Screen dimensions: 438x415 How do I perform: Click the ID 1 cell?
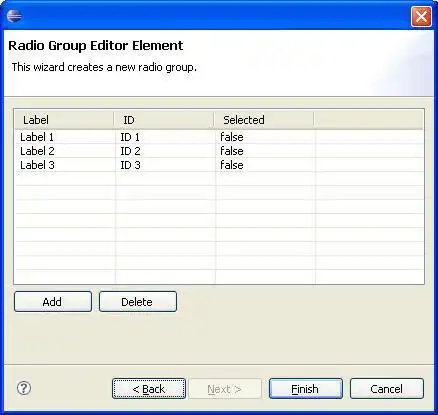(165, 137)
